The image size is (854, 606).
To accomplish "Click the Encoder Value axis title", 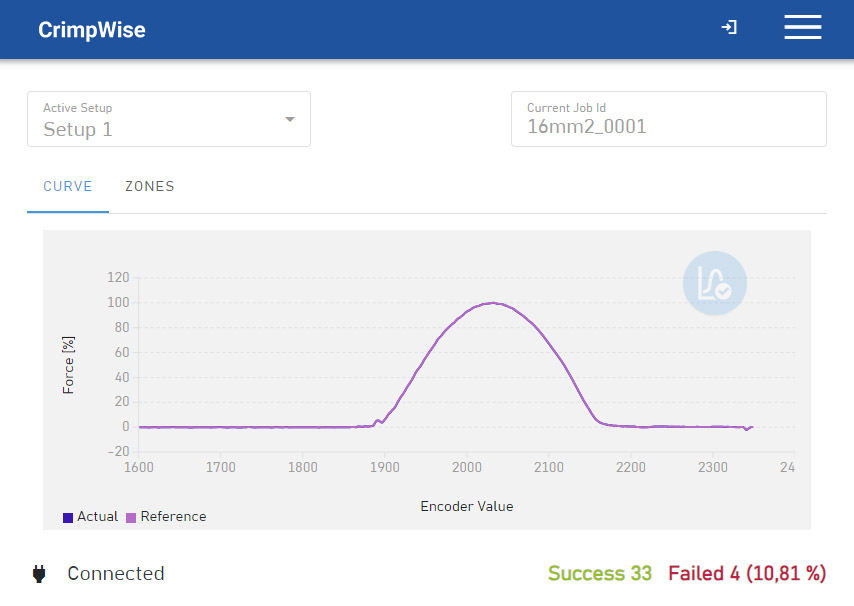I will [466, 506].
